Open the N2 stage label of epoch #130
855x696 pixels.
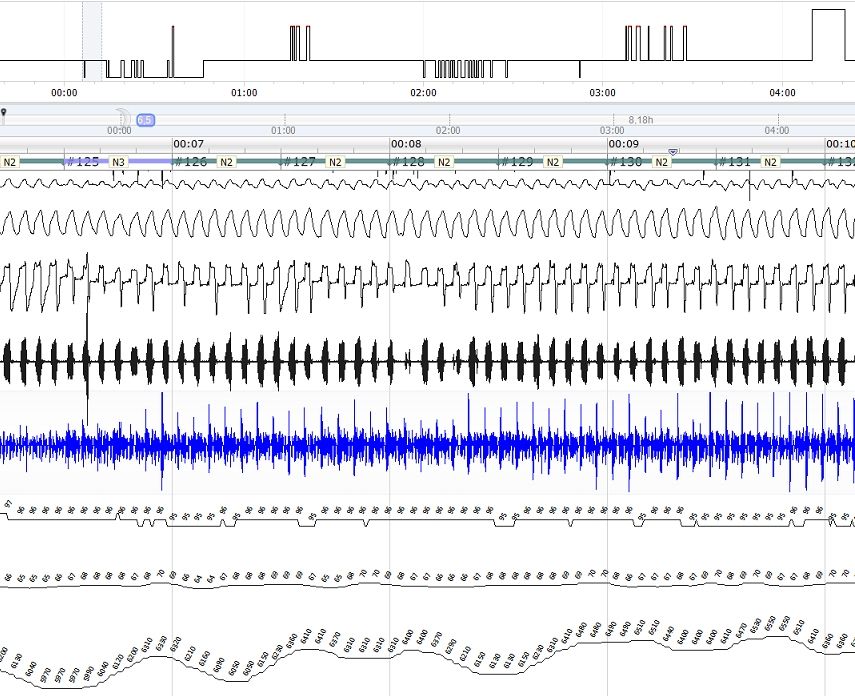coord(661,162)
